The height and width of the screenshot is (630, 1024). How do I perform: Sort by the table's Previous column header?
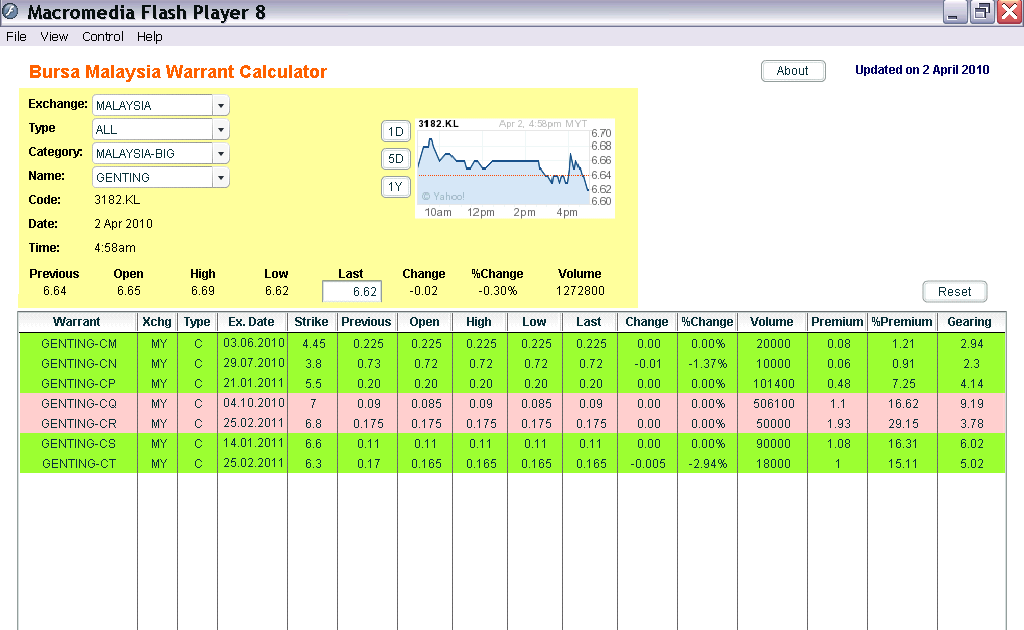[x=366, y=322]
